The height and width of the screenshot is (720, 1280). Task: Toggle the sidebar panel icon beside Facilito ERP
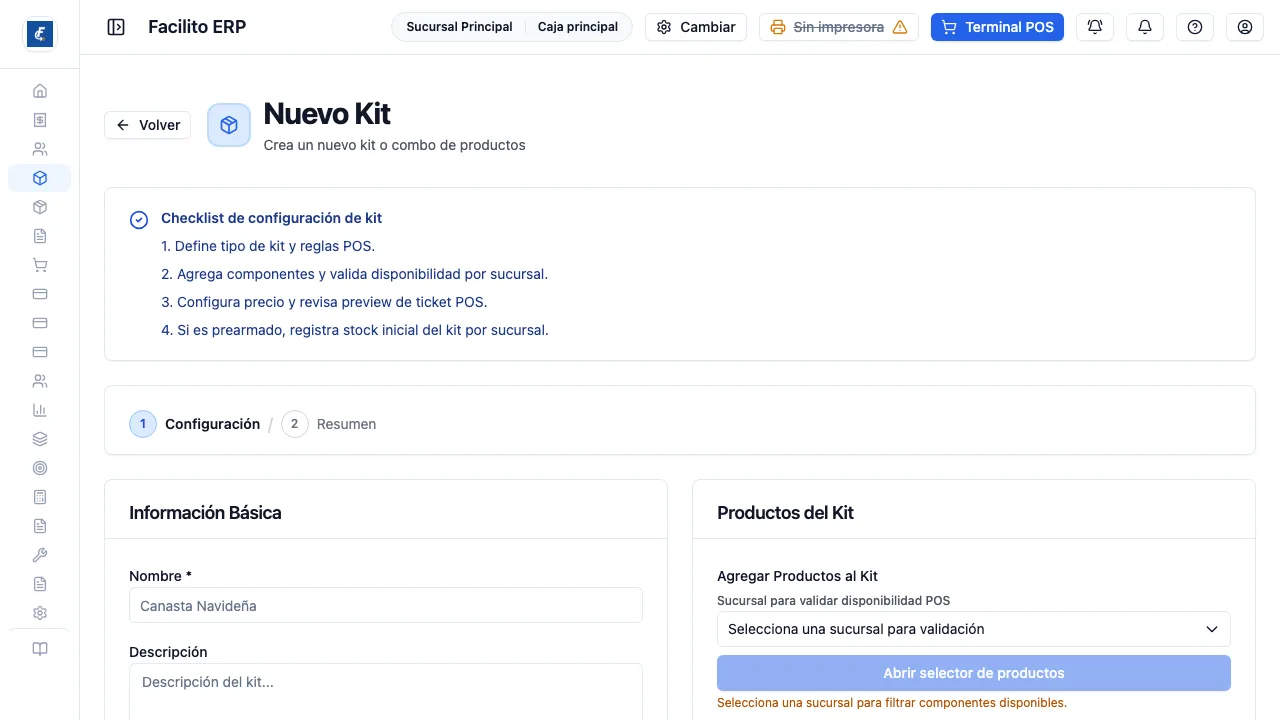pyautogui.click(x=116, y=27)
